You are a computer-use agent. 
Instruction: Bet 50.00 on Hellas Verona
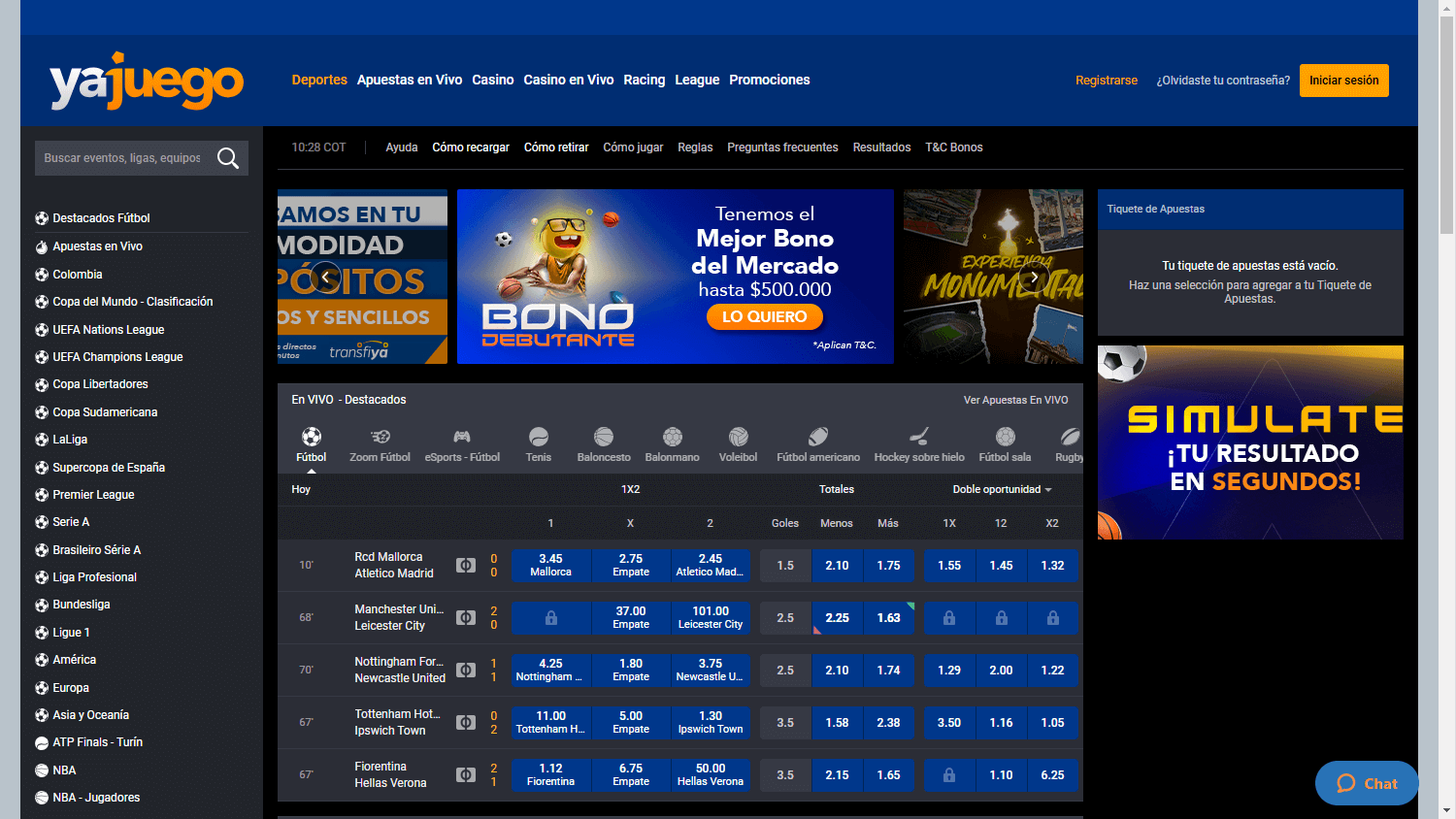tap(711, 774)
